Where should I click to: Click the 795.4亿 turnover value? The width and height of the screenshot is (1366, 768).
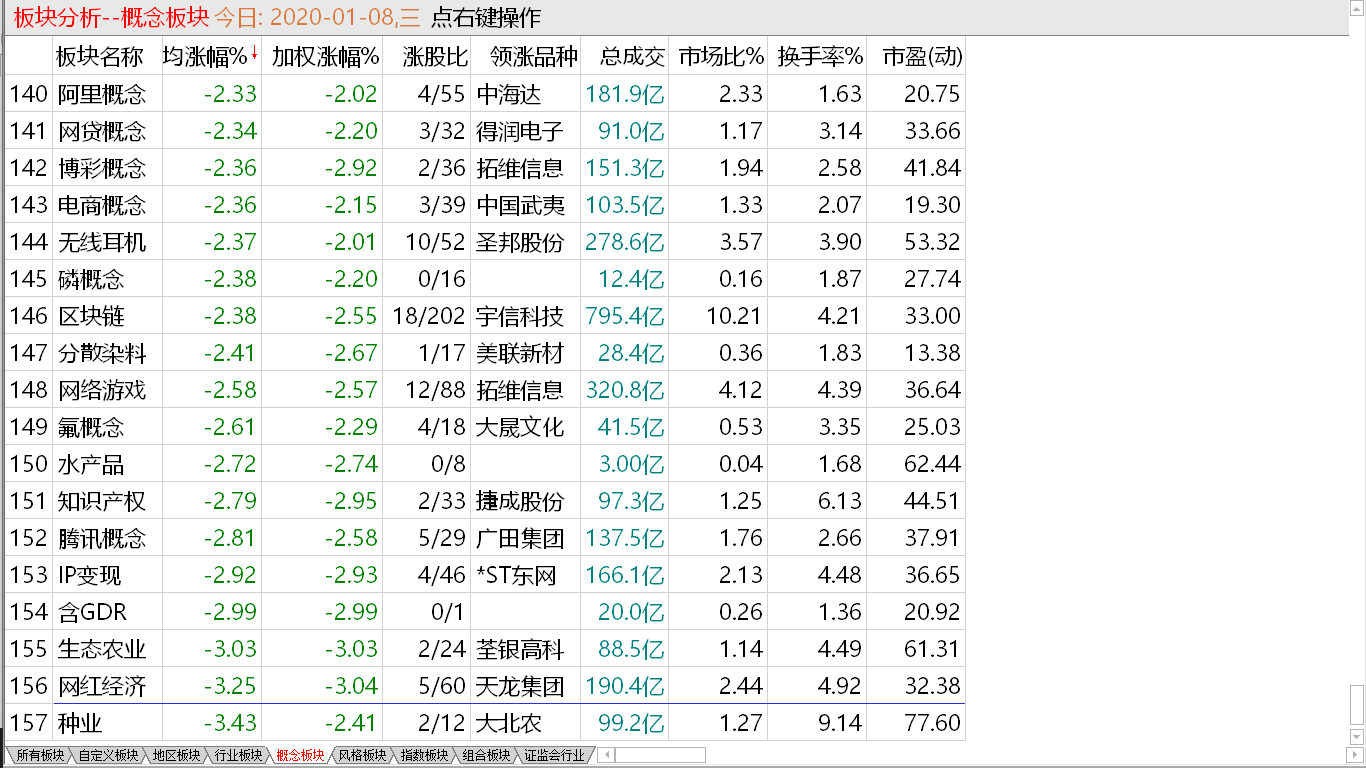(x=625, y=316)
